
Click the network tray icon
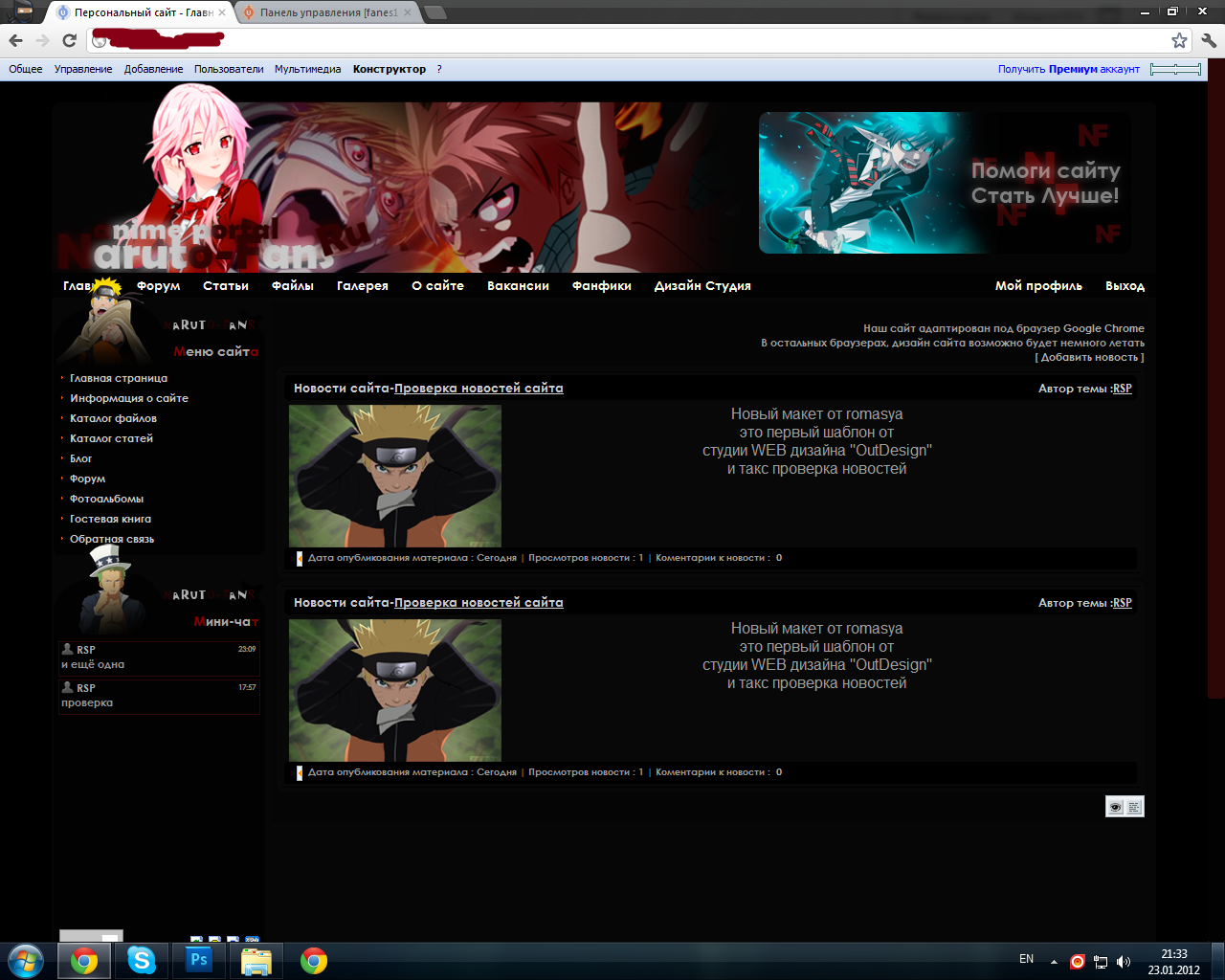pyautogui.click(x=1101, y=962)
